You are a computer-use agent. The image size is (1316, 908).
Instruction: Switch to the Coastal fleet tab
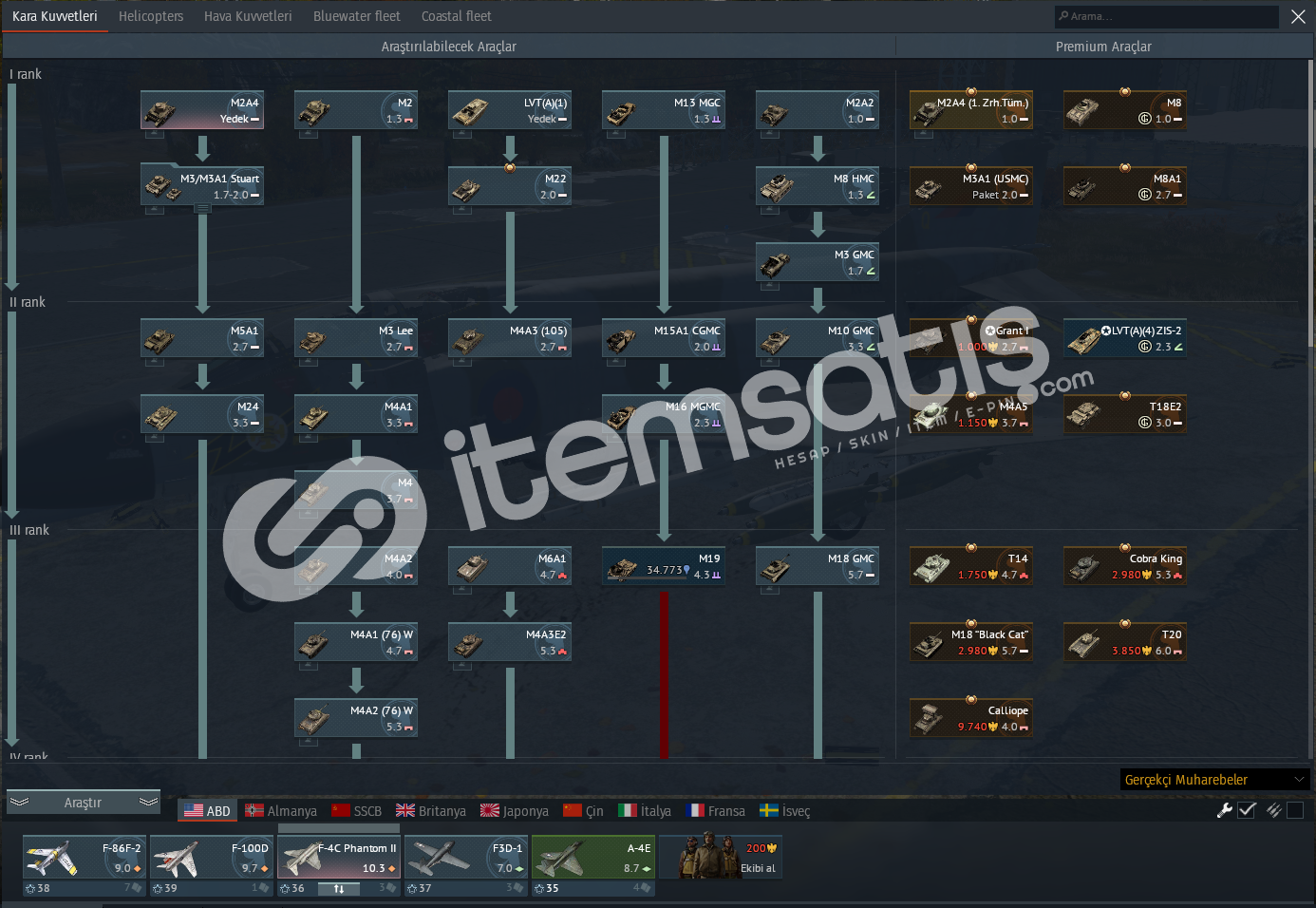(x=457, y=16)
